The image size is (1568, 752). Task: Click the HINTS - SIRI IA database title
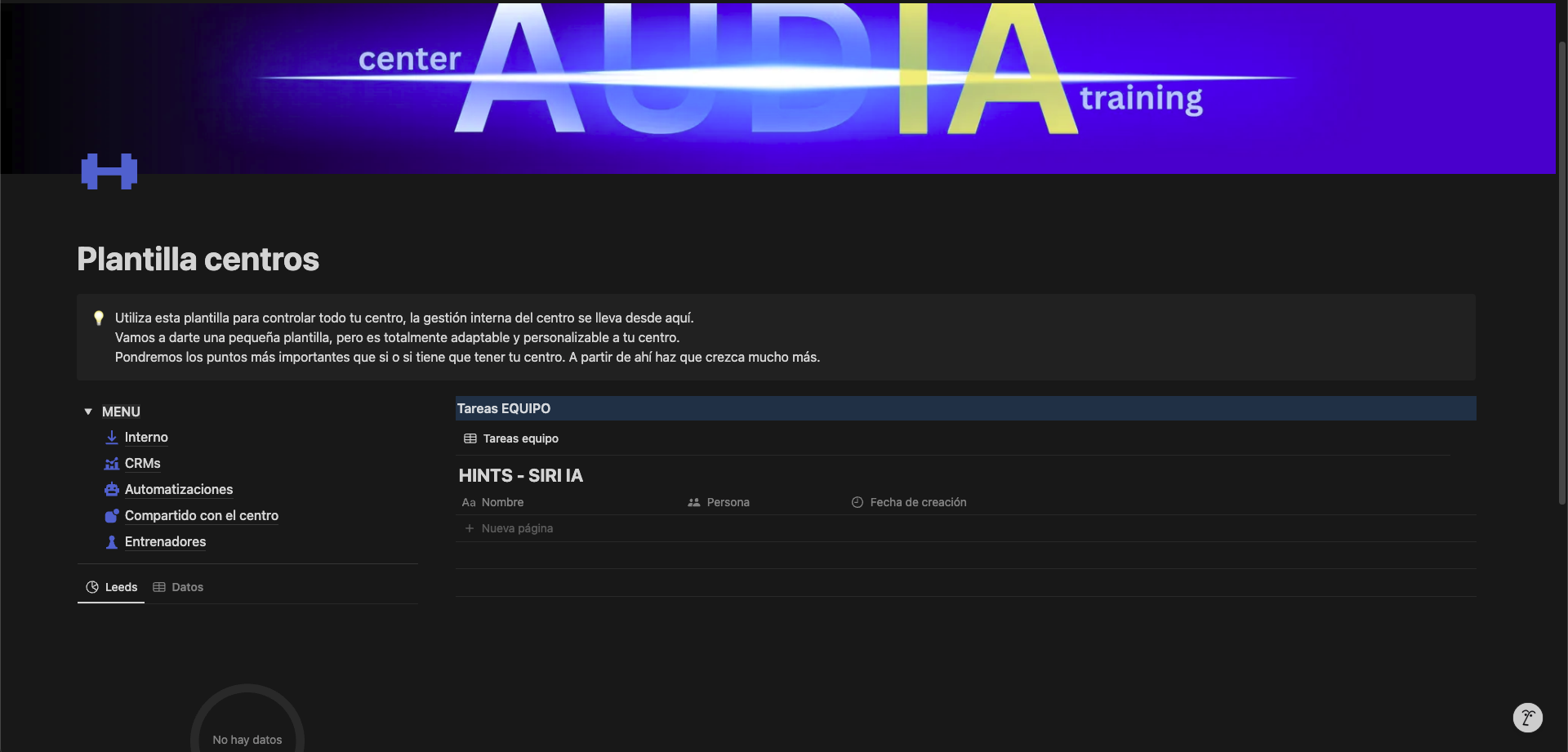521,475
